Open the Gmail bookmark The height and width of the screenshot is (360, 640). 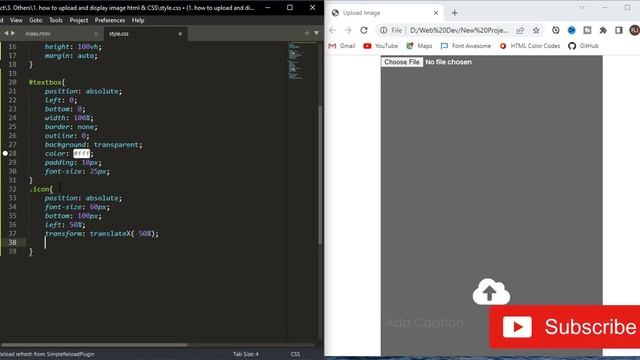point(342,46)
